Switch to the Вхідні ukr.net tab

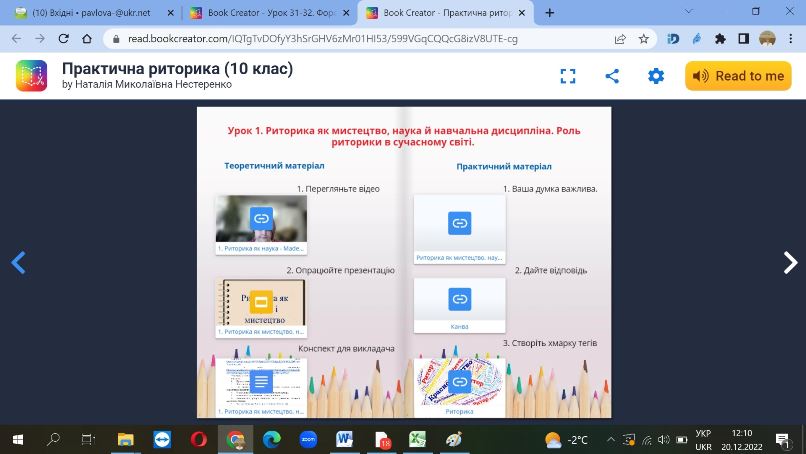pos(91,13)
